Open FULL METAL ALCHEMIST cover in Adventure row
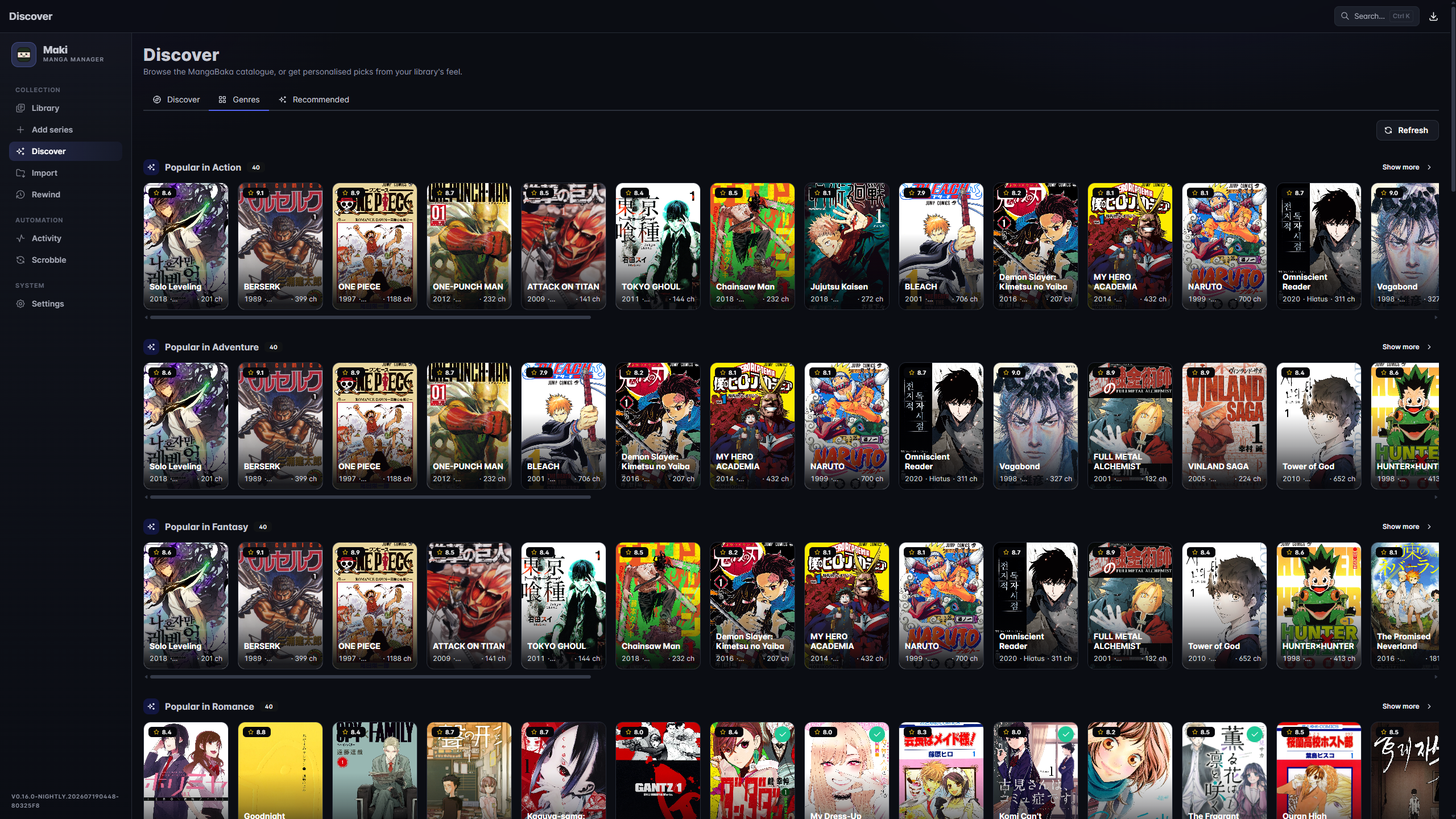The width and height of the screenshot is (1456, 819). (x=1130, y=426)
